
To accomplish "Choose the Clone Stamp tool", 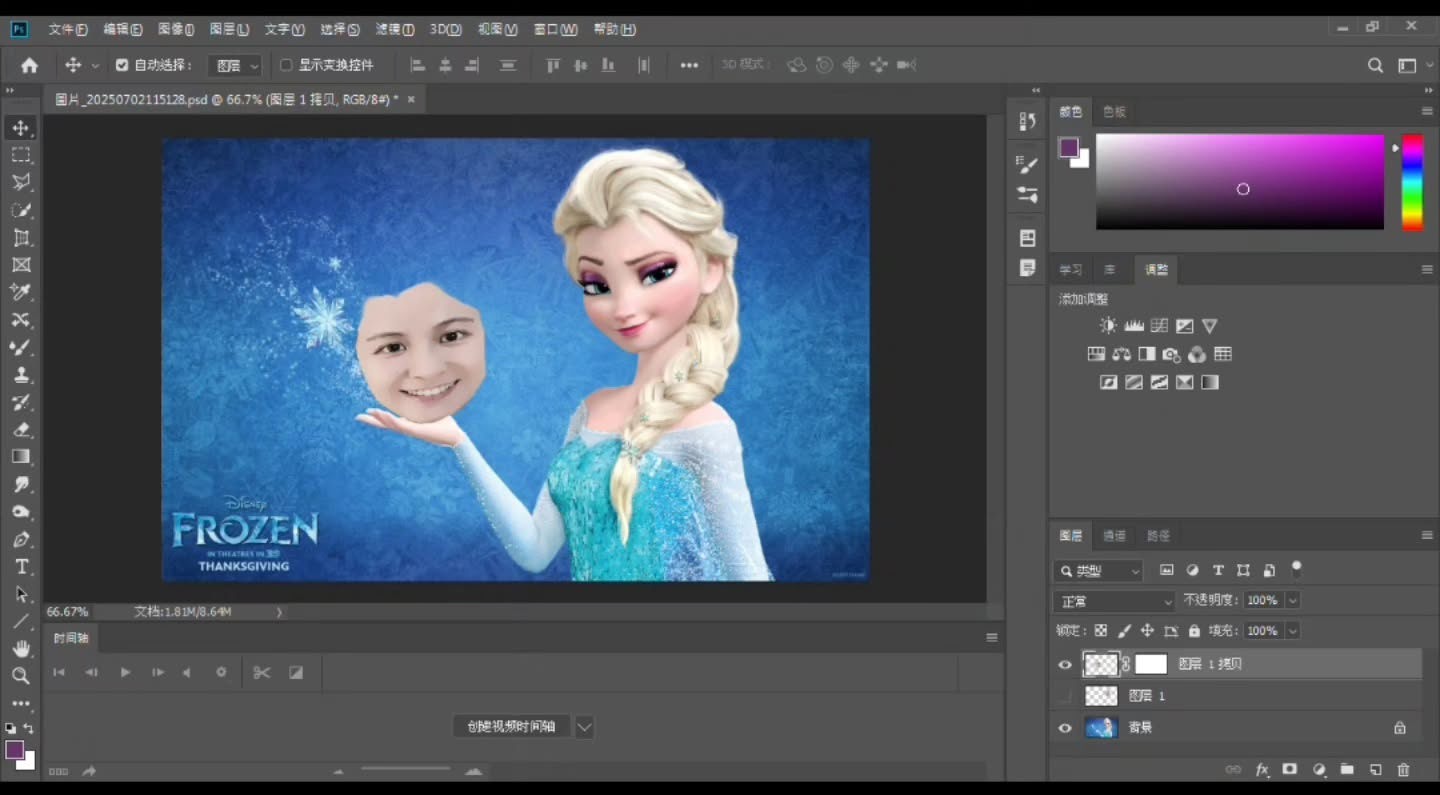I will tap(21, 375).
